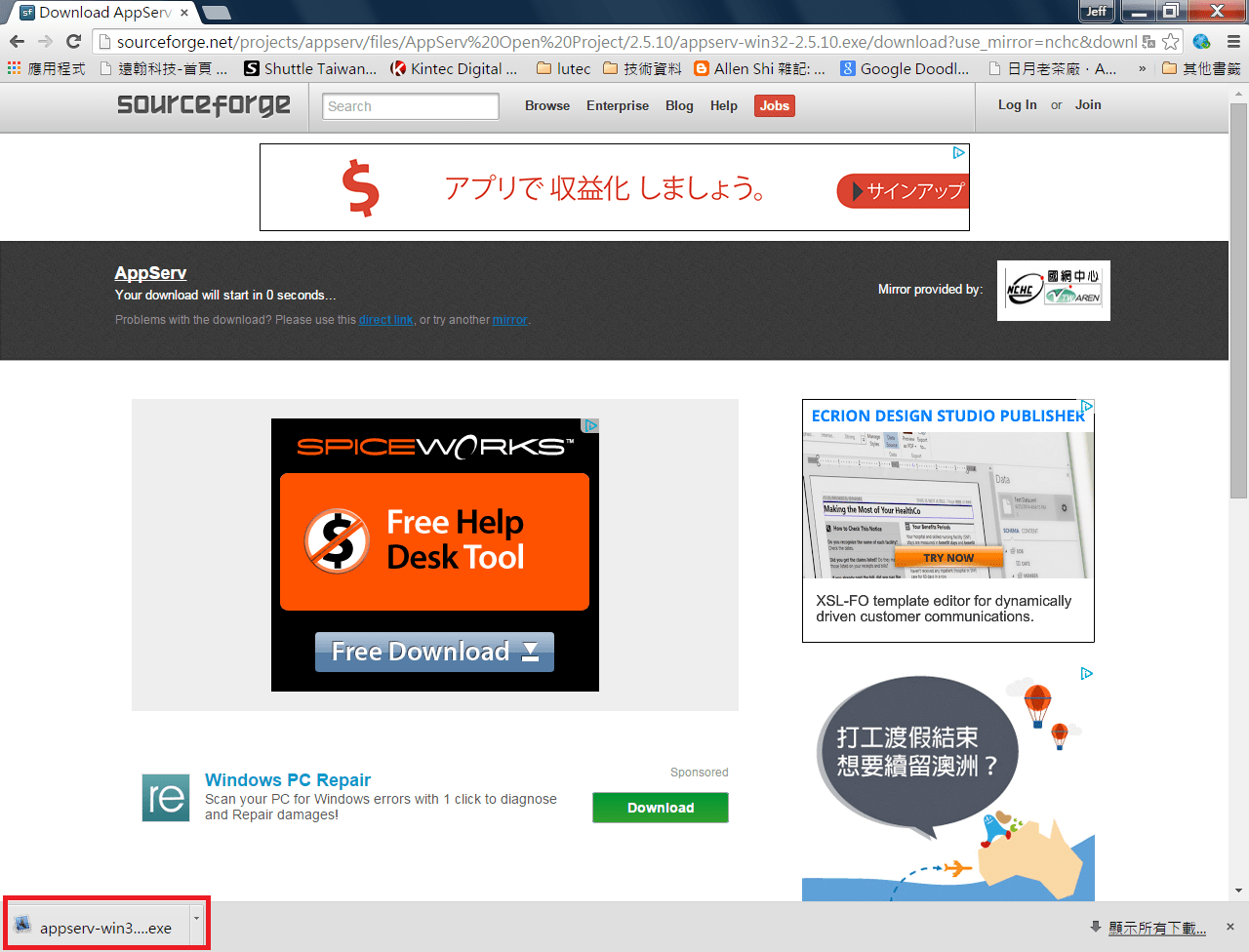Open the 日月老茶廠 bookmark
The image size is (1249, 952).
pyautogui.click(x=1053, y=68)
